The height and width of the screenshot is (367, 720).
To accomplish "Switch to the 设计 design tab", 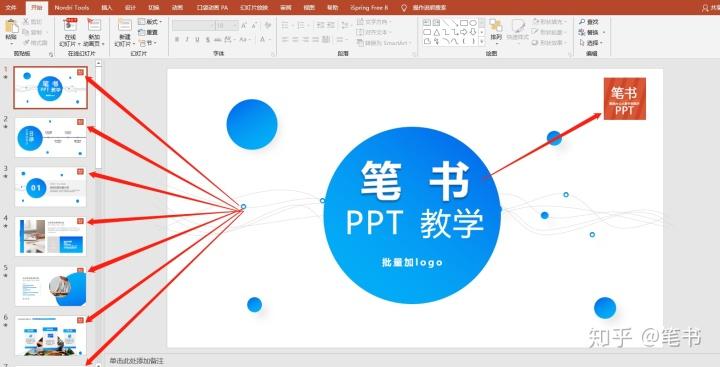I will coord(130,8).
